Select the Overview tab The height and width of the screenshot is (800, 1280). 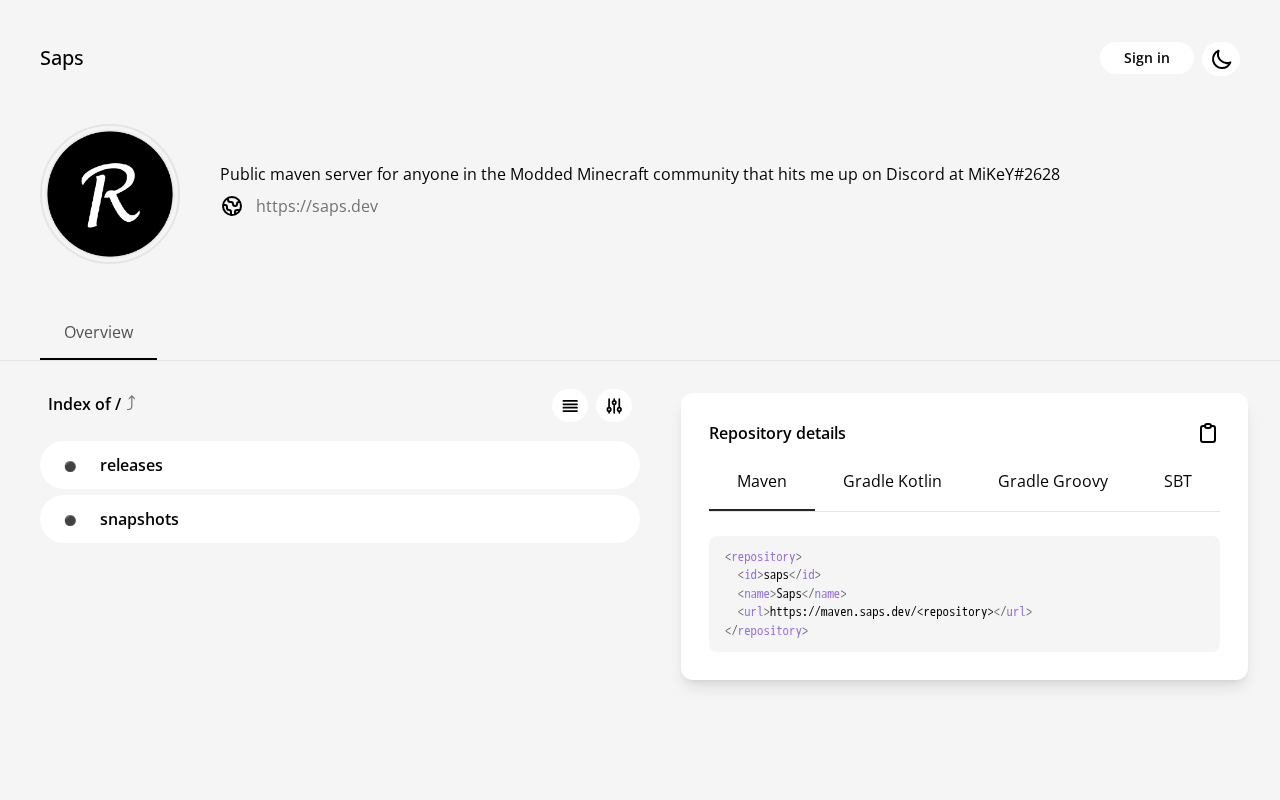click(x=98, y=332)
